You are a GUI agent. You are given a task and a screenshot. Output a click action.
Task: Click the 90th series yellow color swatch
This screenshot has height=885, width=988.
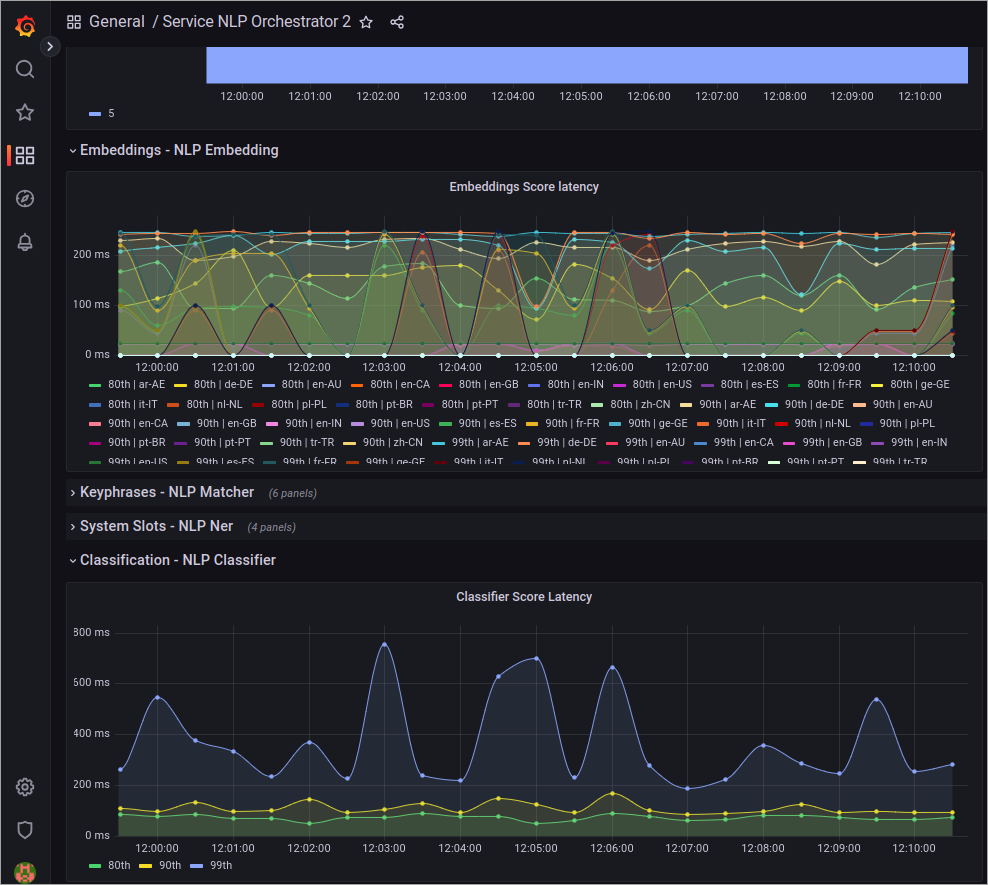point(145,865)
